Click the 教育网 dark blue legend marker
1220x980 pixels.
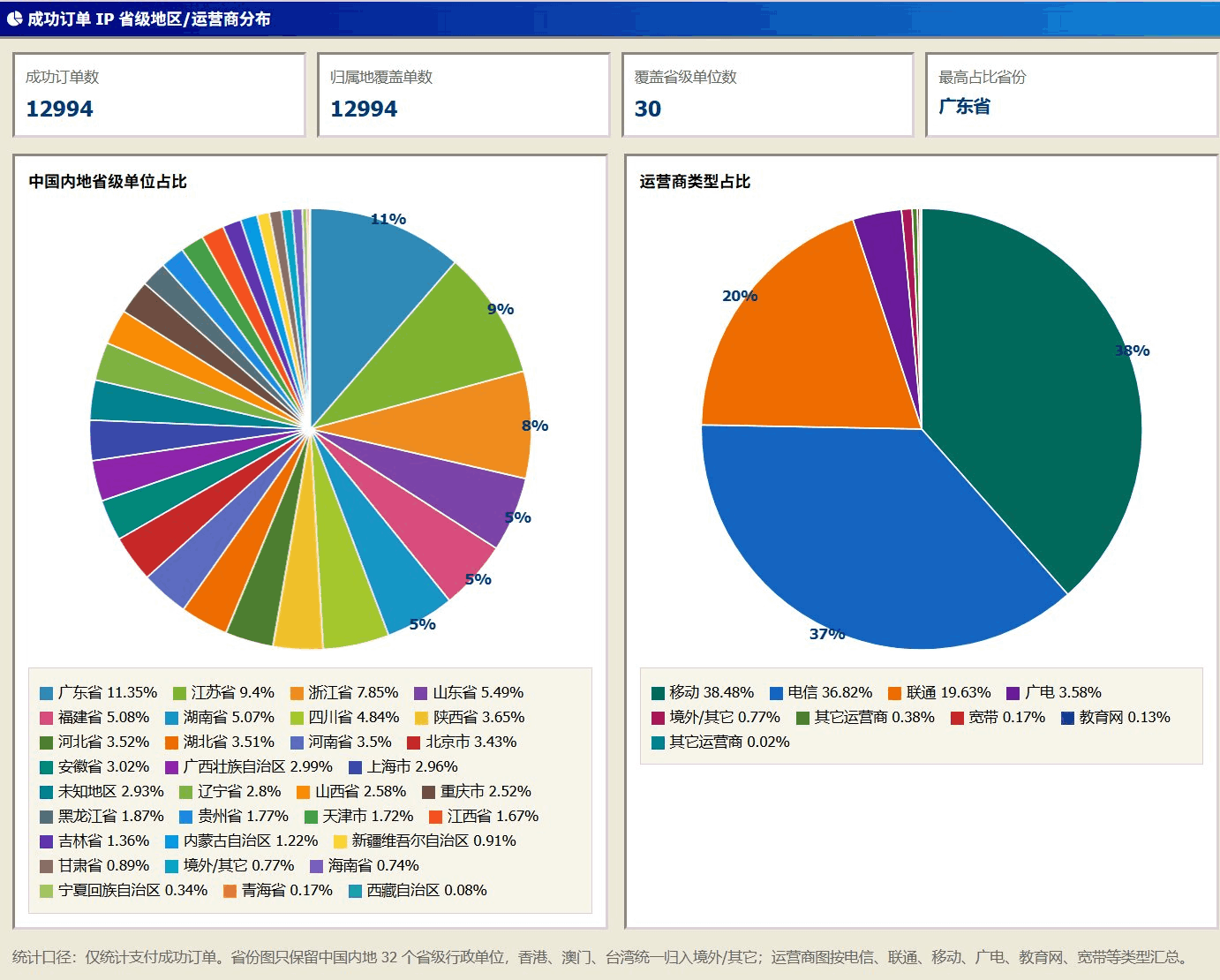(x=1067, y=718)
